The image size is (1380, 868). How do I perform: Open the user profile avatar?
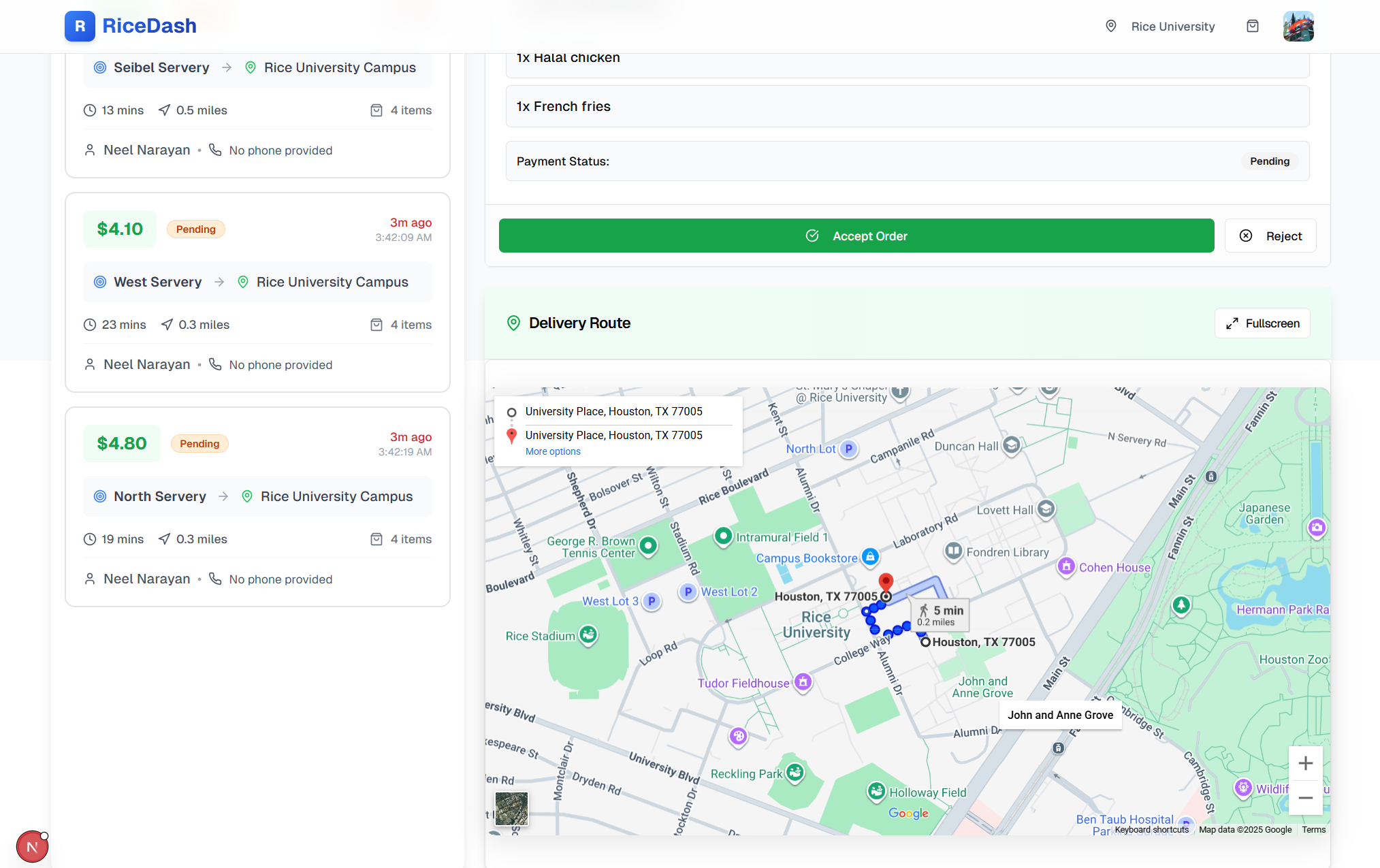click(1298, 27)
